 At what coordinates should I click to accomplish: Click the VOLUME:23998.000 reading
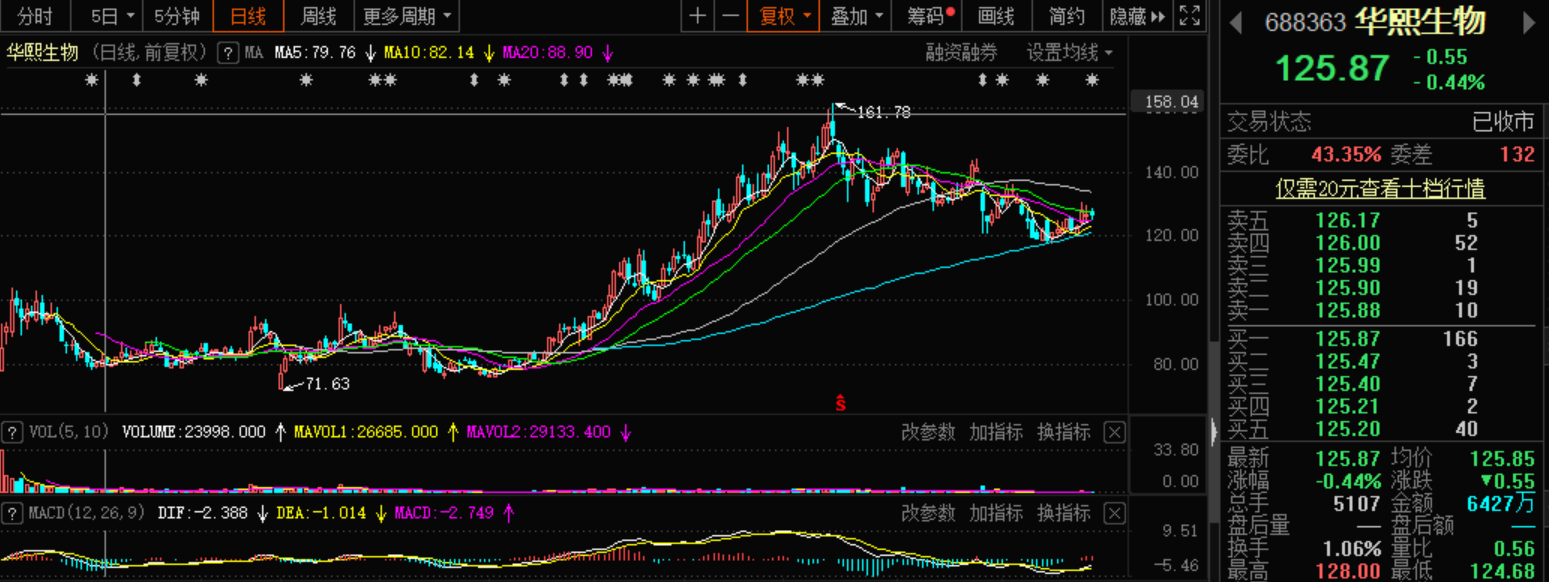point(194,432)
